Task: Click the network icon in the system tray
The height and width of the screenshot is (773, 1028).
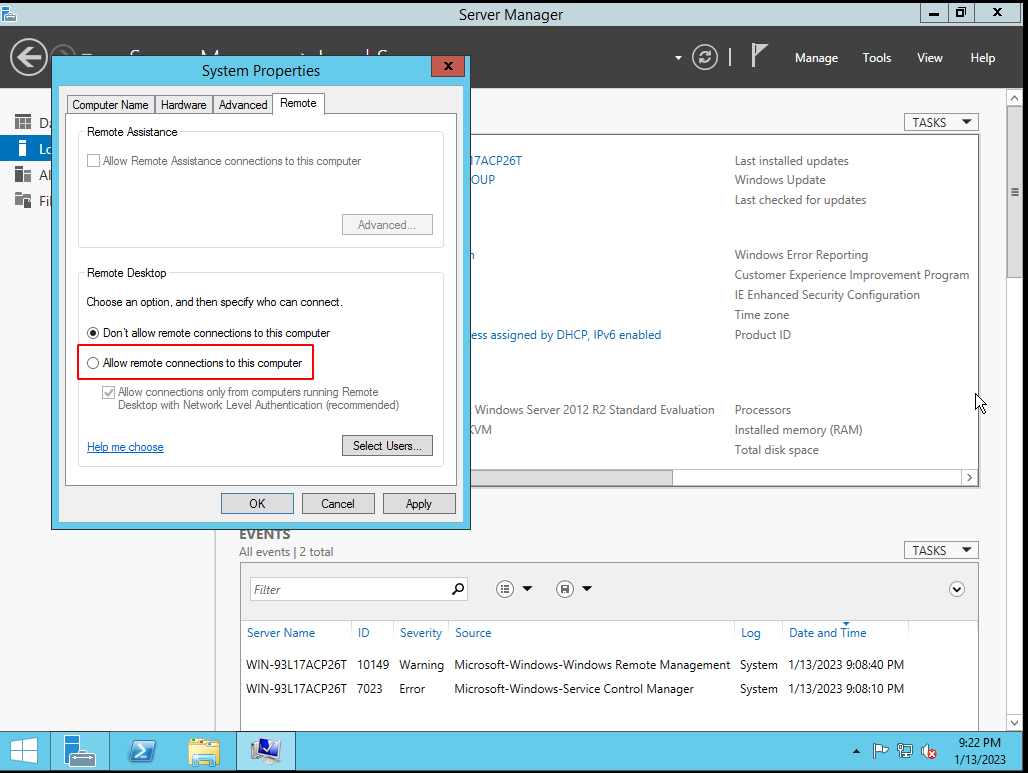Action: (x=905, y=751)
